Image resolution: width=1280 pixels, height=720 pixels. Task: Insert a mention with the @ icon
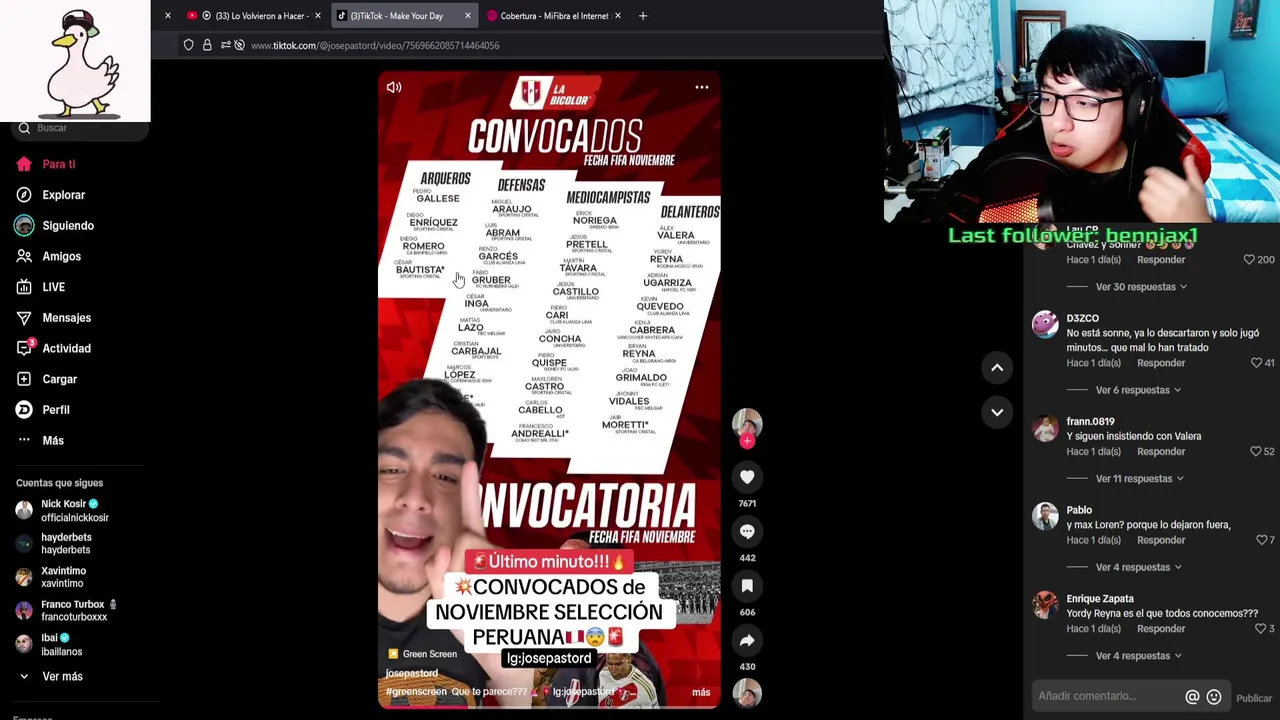[x=1192, y=697]
